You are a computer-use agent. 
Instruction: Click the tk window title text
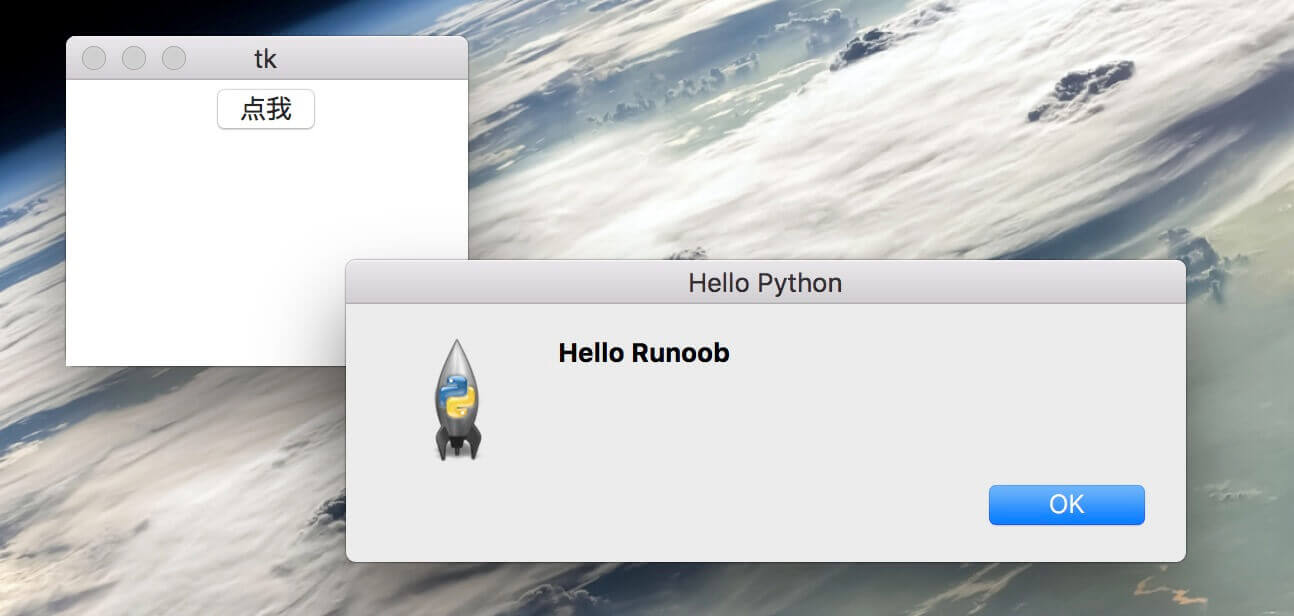[265, 59]
